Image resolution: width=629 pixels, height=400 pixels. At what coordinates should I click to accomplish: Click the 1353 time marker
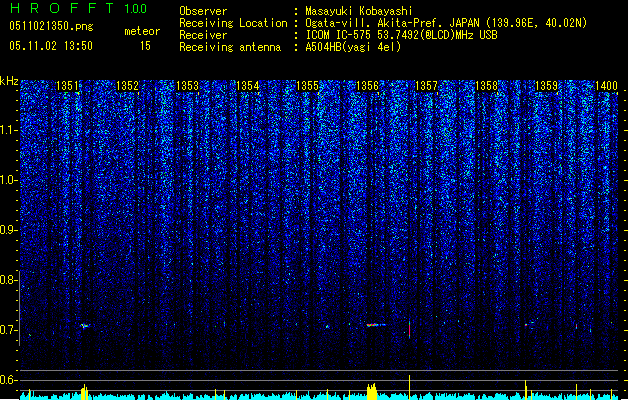[187, 86]
